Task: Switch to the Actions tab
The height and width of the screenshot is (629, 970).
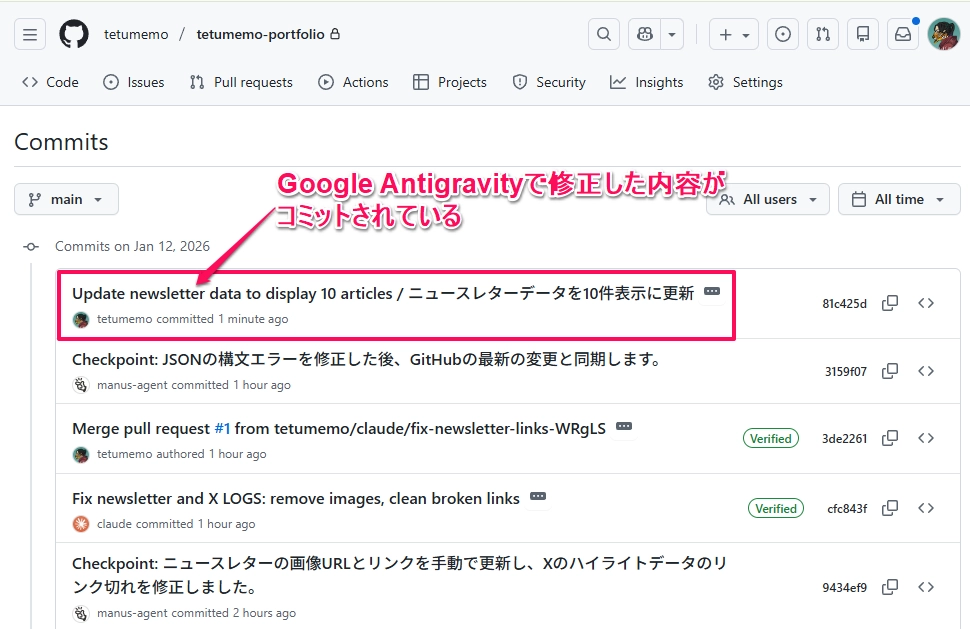Action: coord(353,82)
